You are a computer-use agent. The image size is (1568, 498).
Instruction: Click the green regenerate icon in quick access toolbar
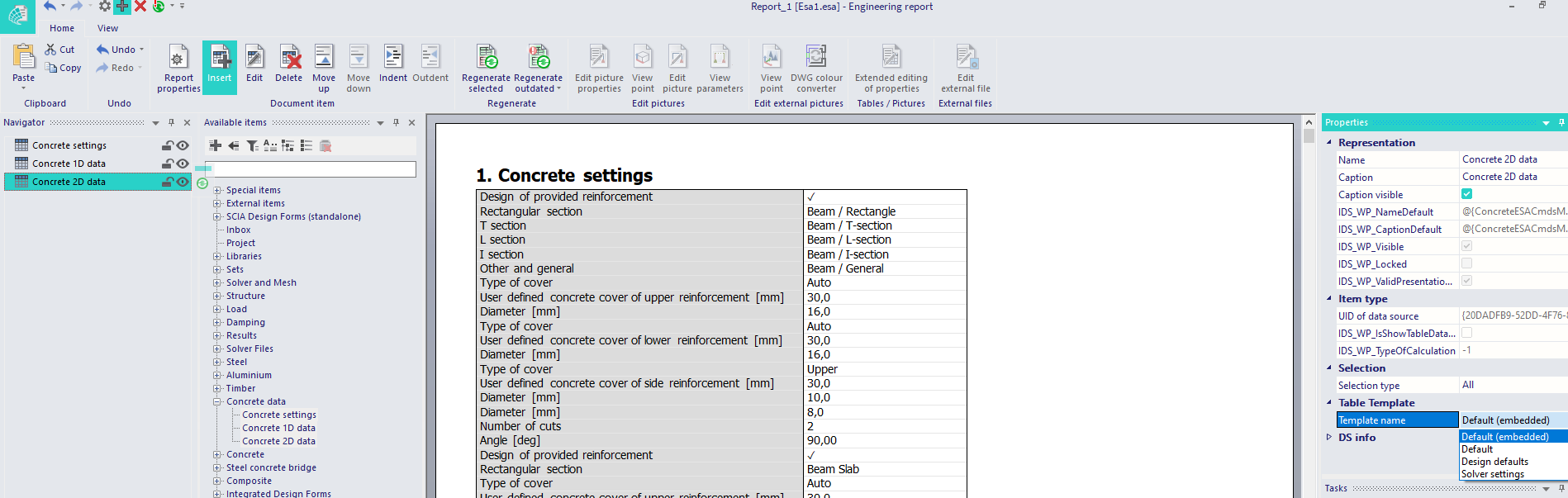(159, 7)
